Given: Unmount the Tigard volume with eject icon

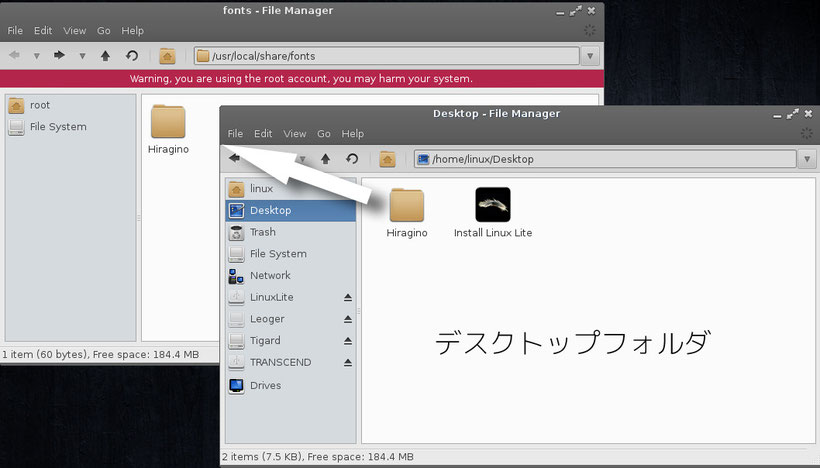Looking at the screenshot, I should tap(348, 341).
